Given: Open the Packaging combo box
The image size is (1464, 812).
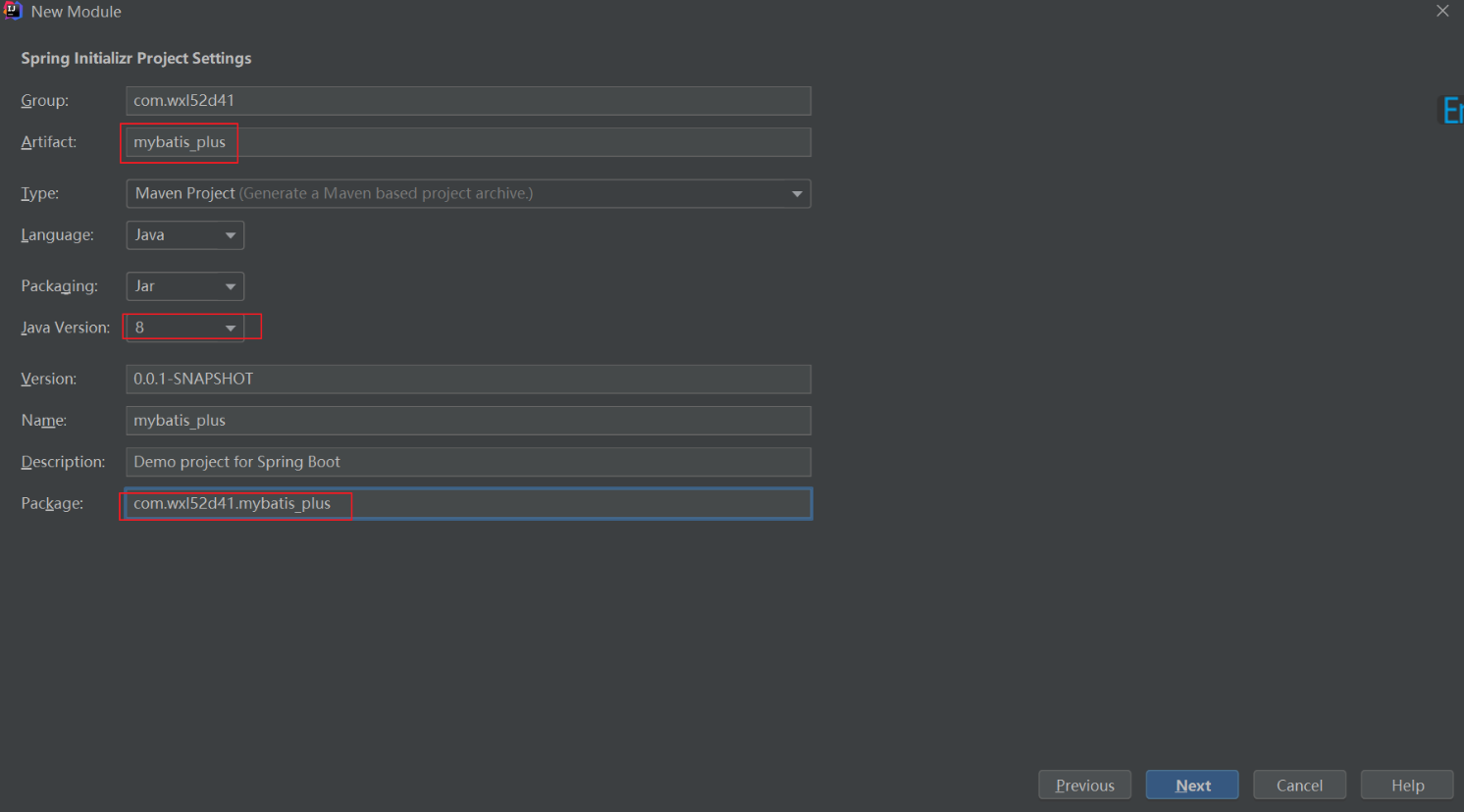Looking at the screenshot, I should (230, 286).
